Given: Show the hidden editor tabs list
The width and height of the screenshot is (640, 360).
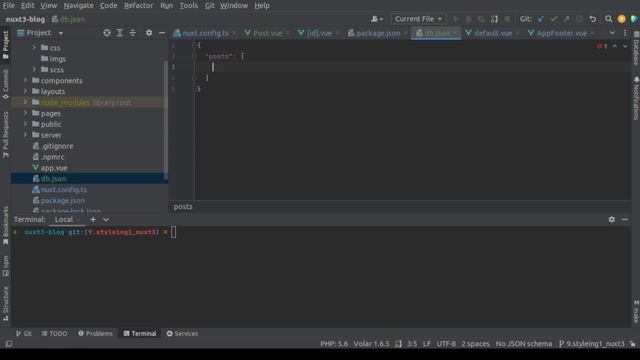Looking at the screenshot, I should 612,33.
